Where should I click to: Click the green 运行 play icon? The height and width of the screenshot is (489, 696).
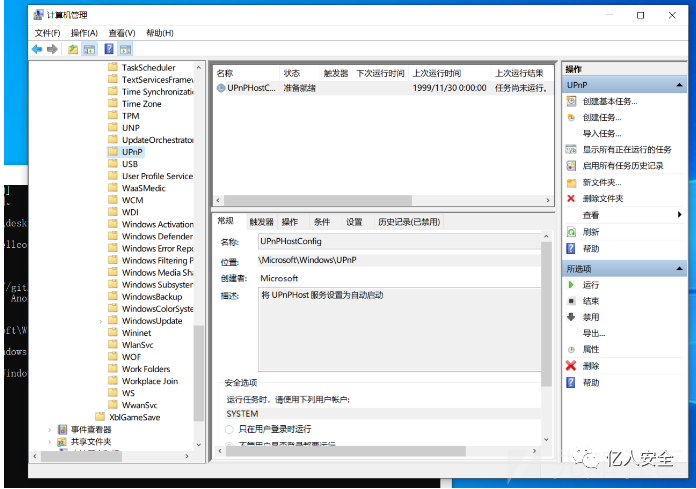[x=571, y=285]
